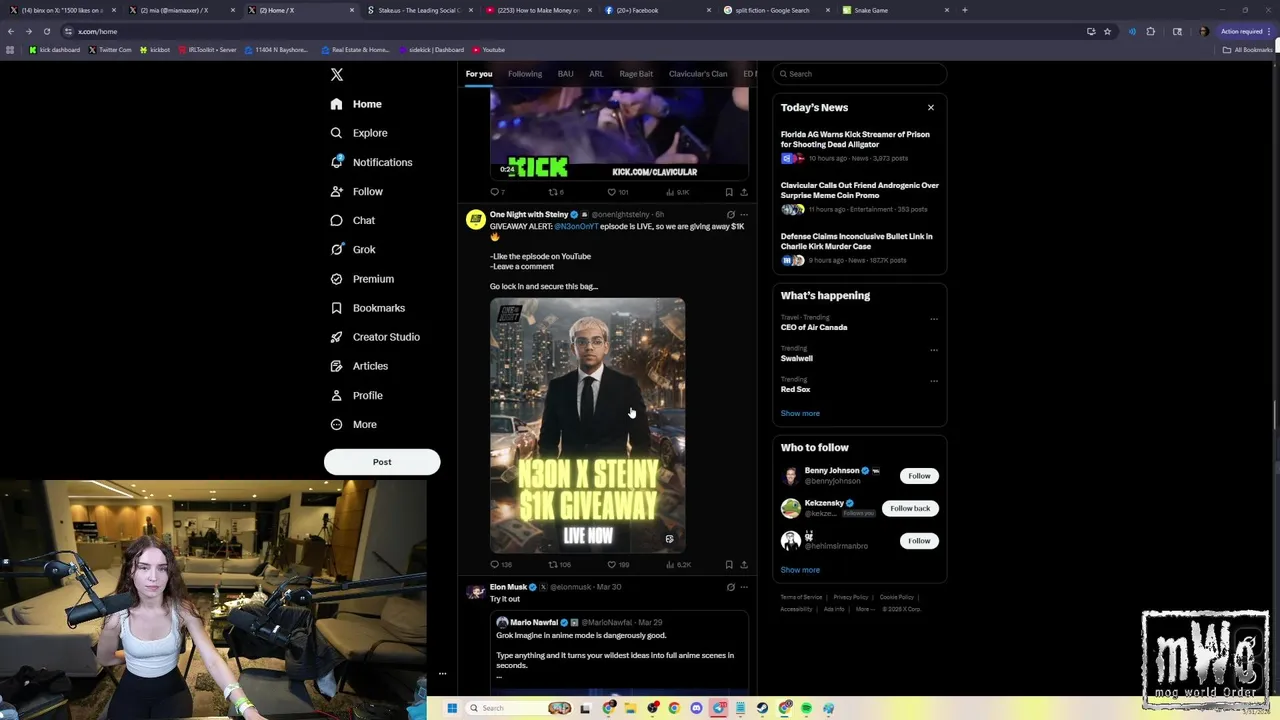The width and height of the screenshot is (1280, 720).
Task: Open Discord from the taskbar
Action: 696,708
